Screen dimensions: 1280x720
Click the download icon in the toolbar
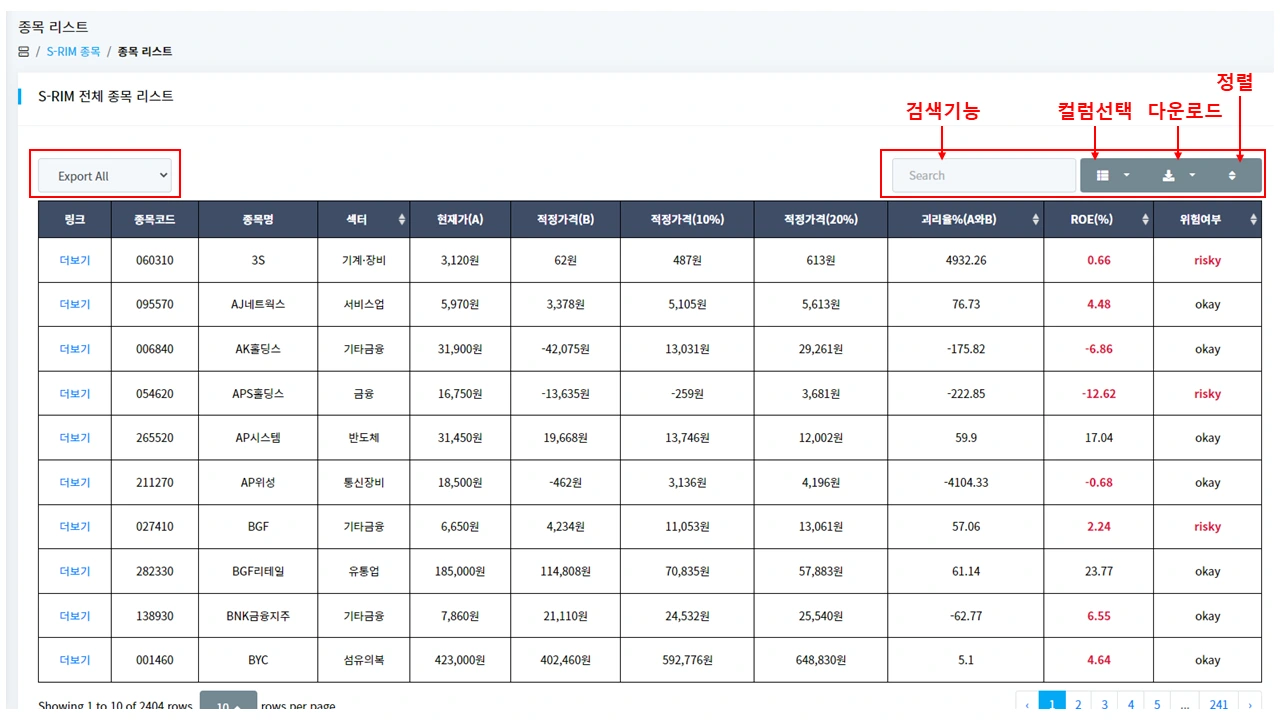pyautogui.click(x=1167, y=175)
